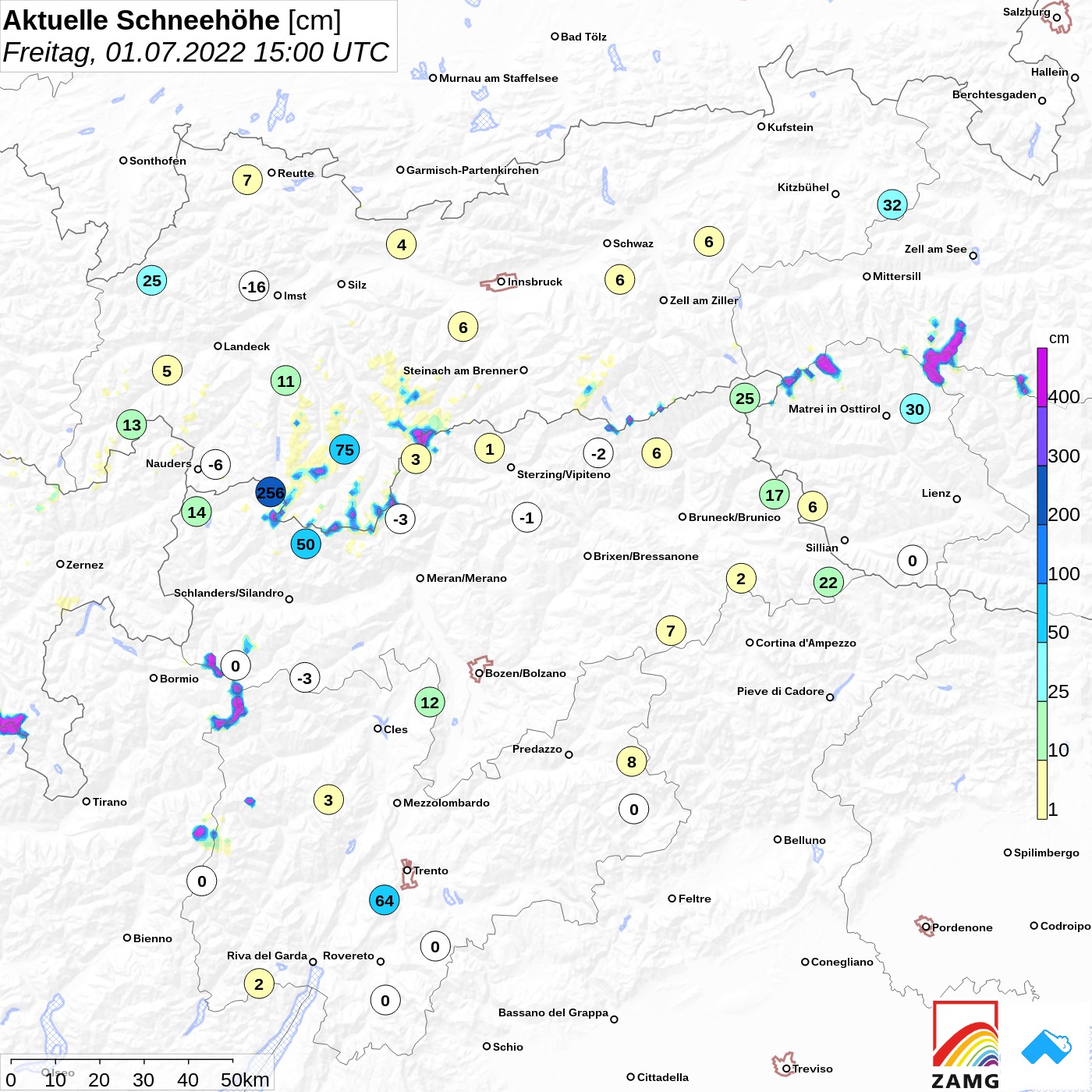Select the 13 cm station marker
This screenshot has height=1092, width=1092.
[x=132, y=425]
